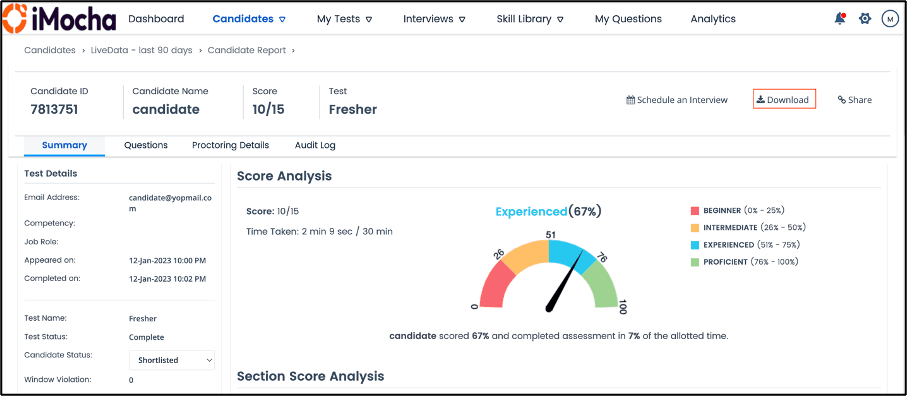Click the Test Status value Complete
The image size is (908, 396).
[x=147, y=337]
